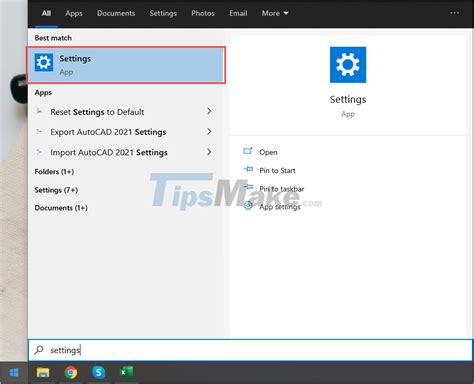The width and height of the screenshot is (474, 384).
Task: Click the search magnifier icon
Action: tap(39, 350)
